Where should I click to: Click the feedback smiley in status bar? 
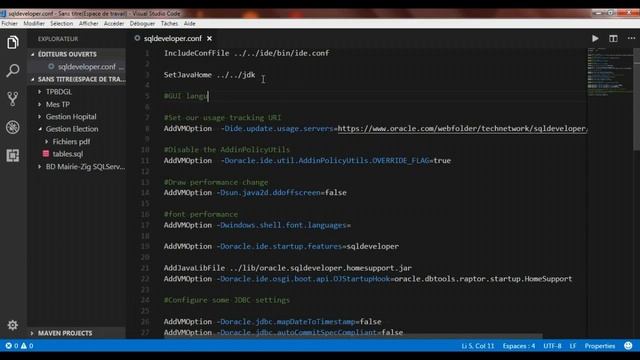[x=628, y=346]
